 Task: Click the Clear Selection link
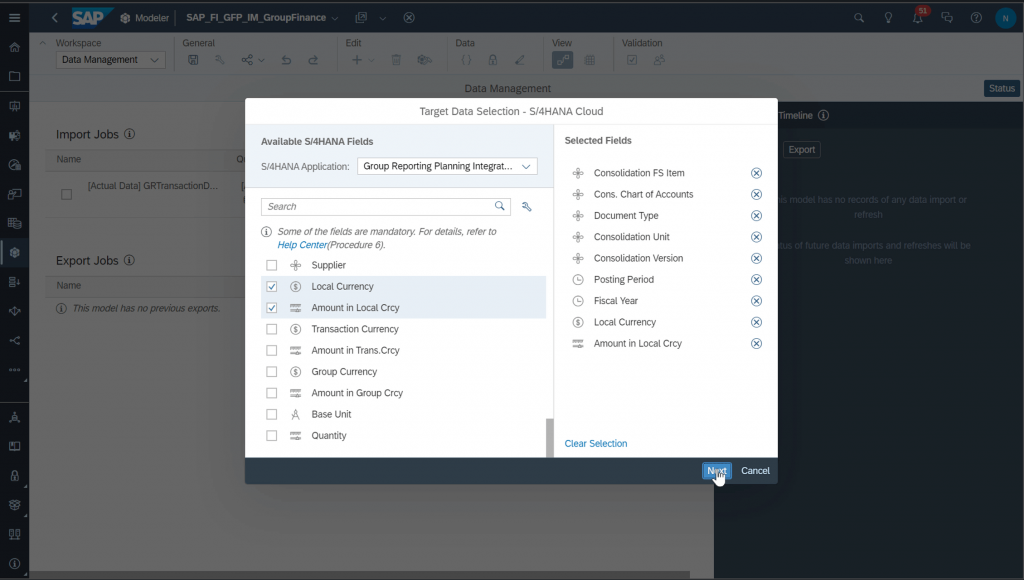596,443
